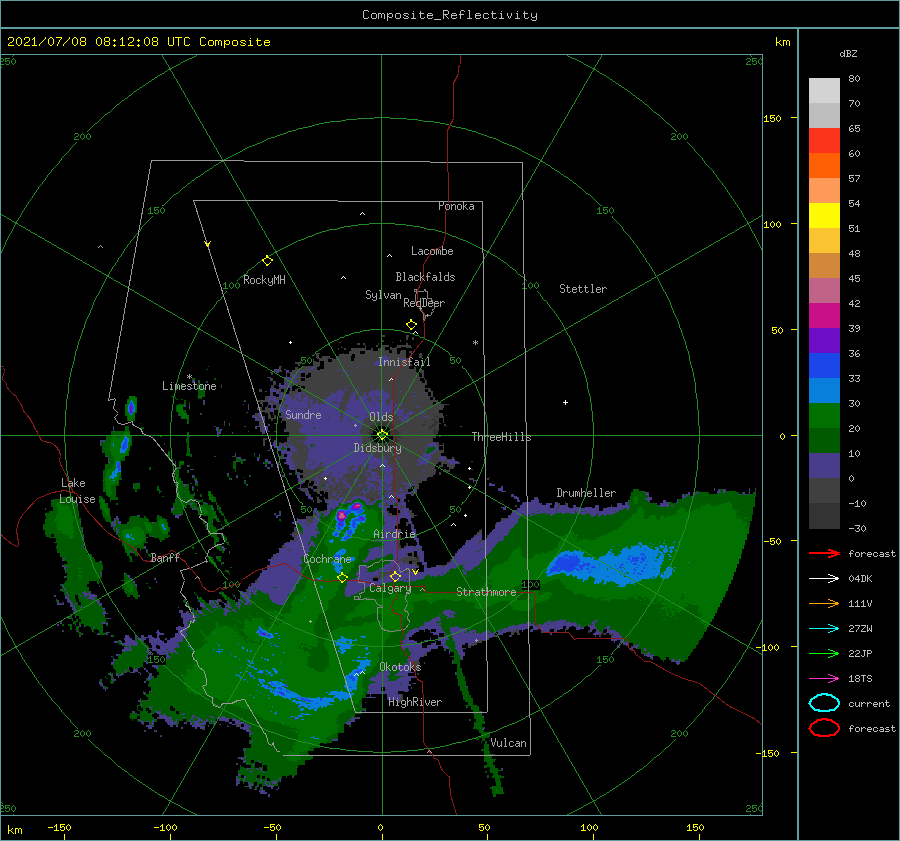
Task: Click the Vulcan label
Action: point(508,743)
